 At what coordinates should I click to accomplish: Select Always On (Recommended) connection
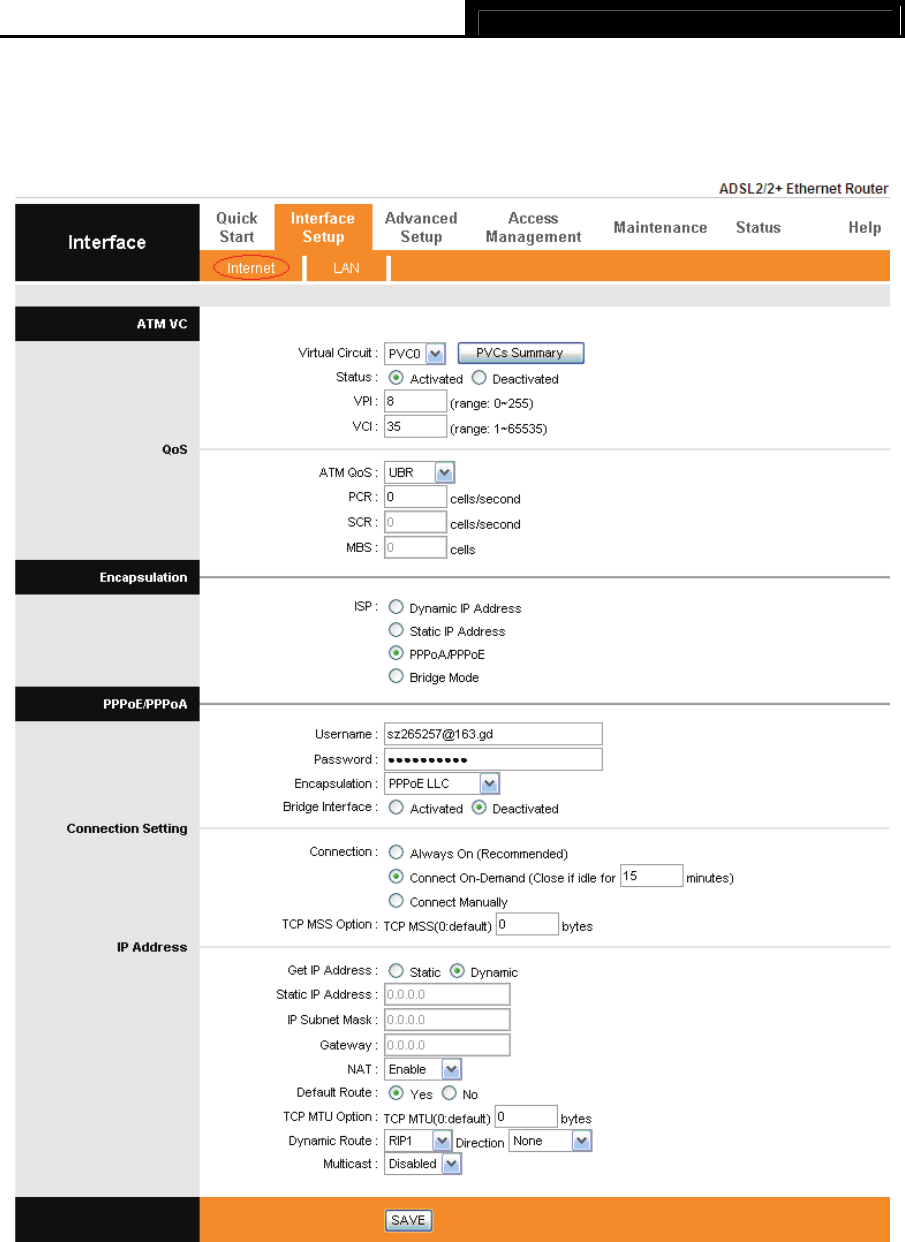click(x=396, y=853)
